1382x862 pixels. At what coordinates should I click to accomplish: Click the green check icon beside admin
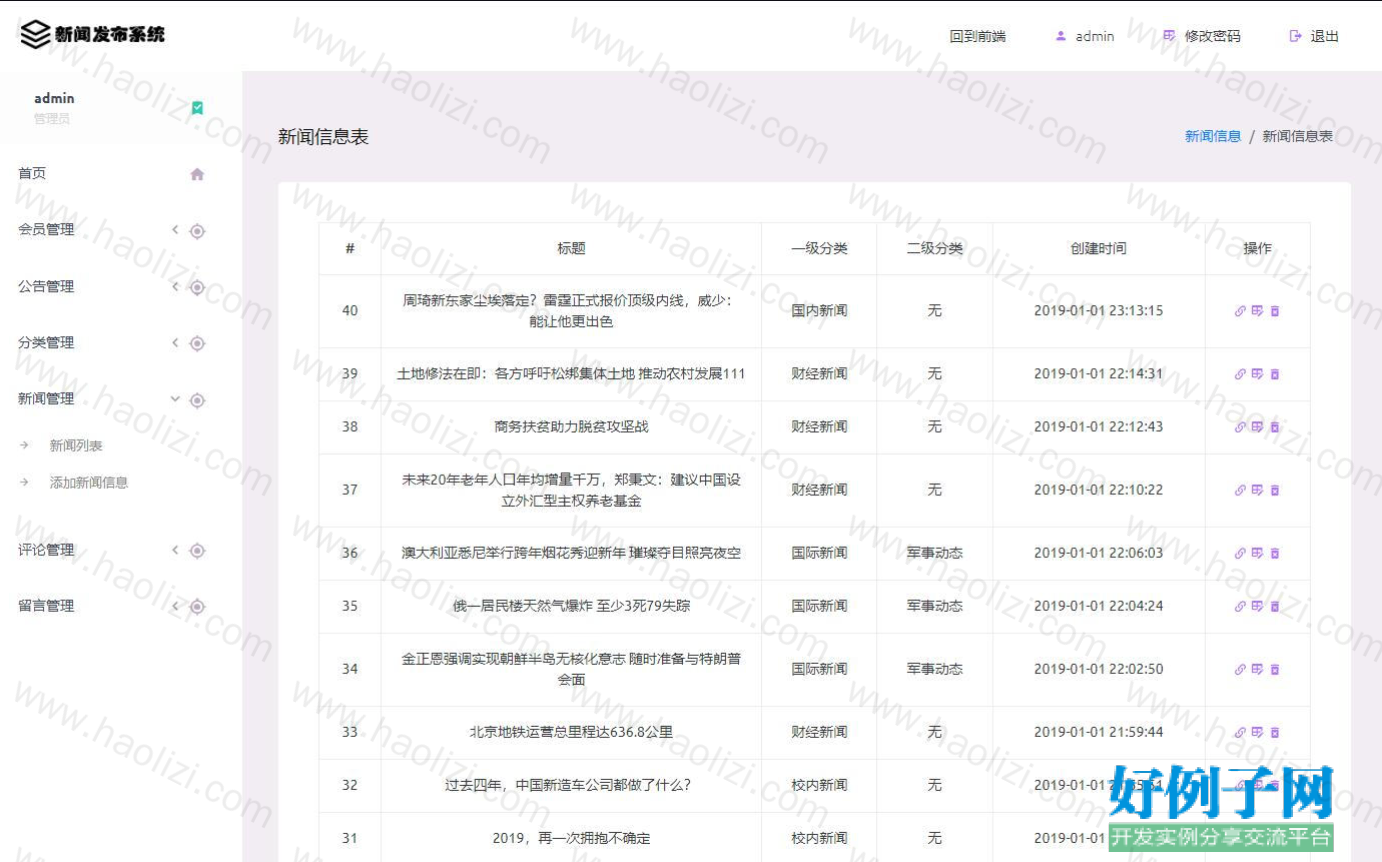[x=197, y=108]
